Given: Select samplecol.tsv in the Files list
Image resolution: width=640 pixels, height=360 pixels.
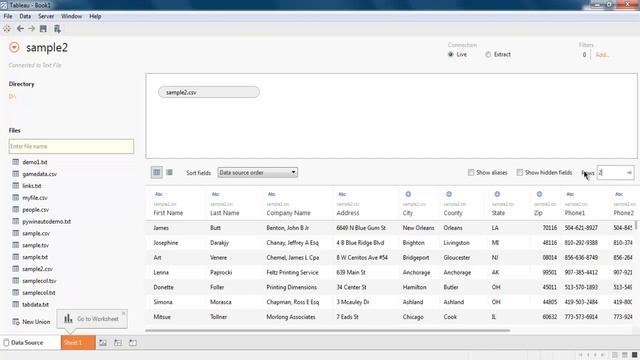Looking at the screenshot, I should pyautogui.click(x=39, y=280).
